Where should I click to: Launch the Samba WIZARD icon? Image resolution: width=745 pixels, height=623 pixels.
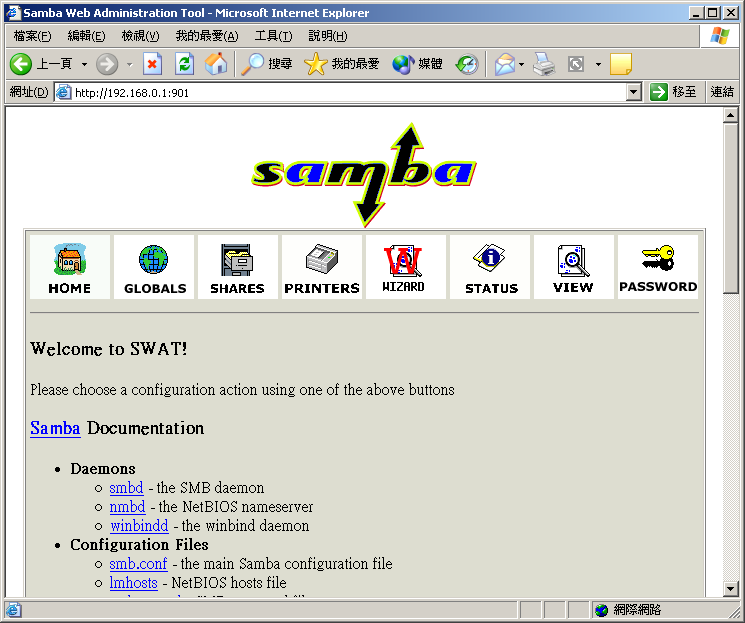(404, 267)
